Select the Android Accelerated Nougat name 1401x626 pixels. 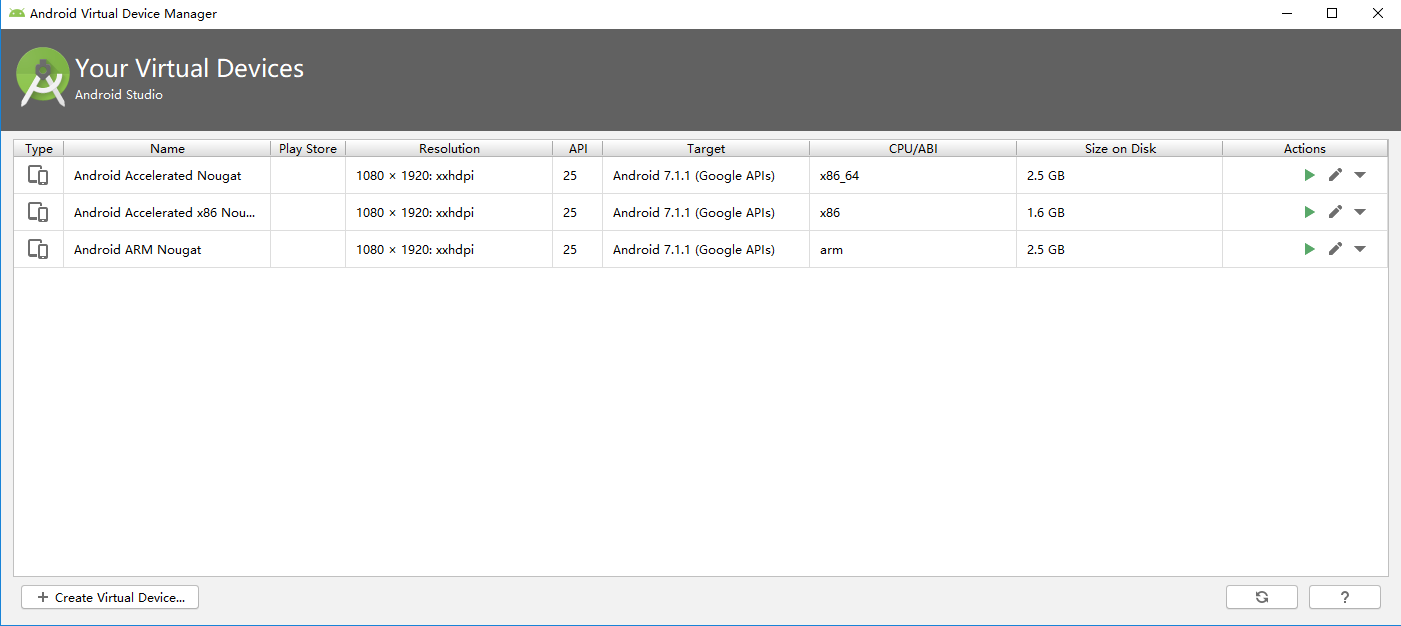point(158,175)
